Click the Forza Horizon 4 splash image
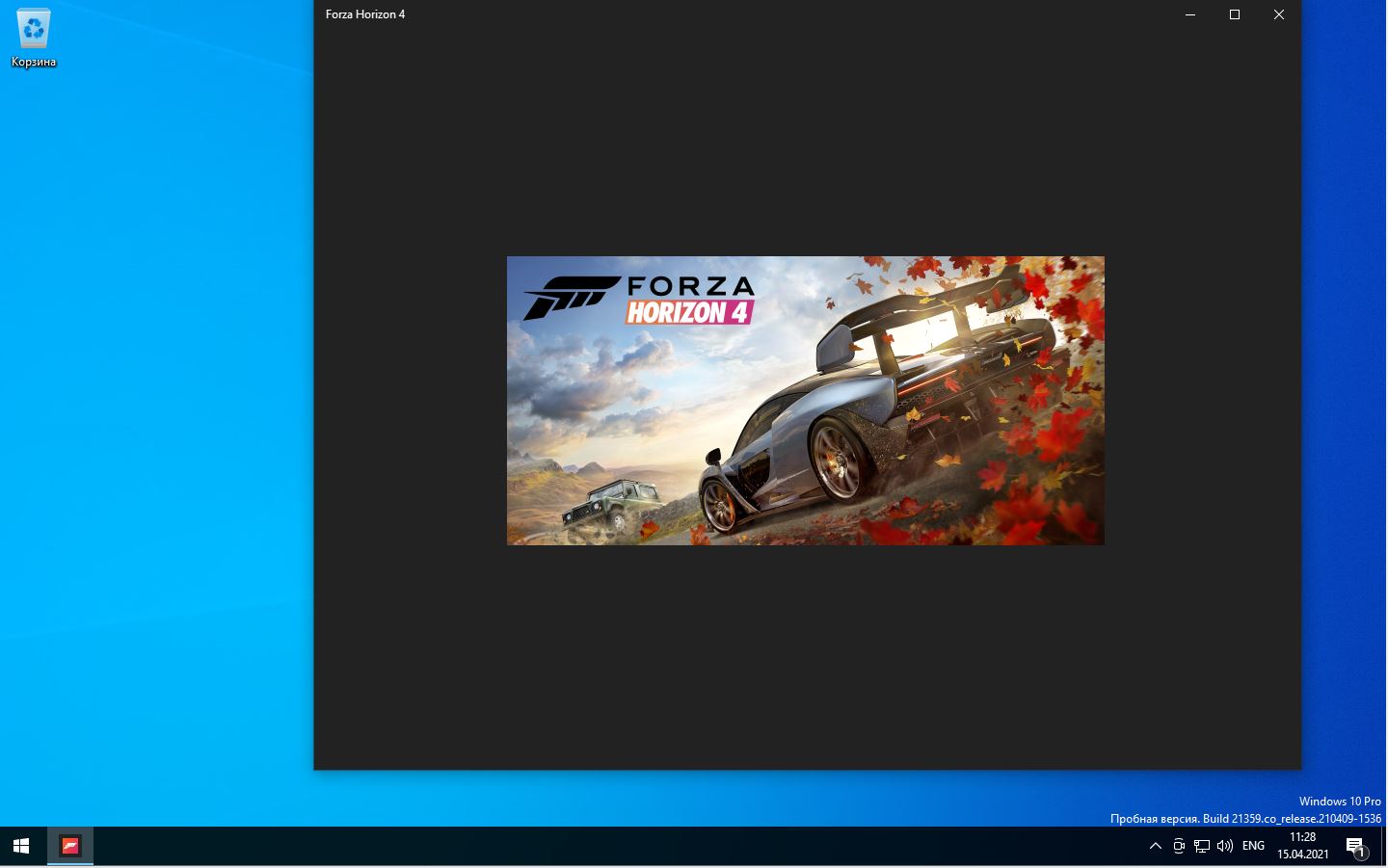1388x868 pixels. tap(806, 401)
